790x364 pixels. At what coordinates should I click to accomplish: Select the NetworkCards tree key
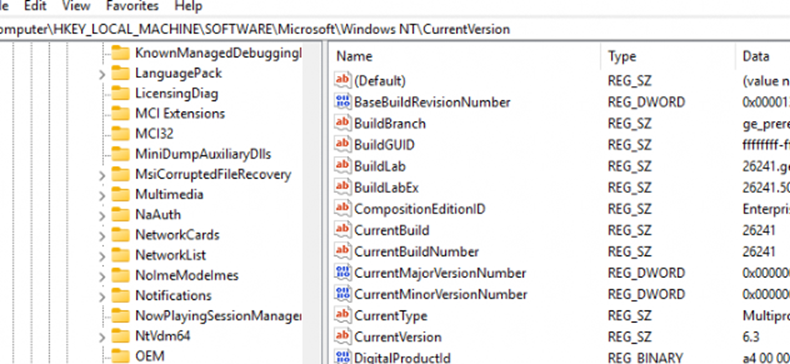pos(177,235)
